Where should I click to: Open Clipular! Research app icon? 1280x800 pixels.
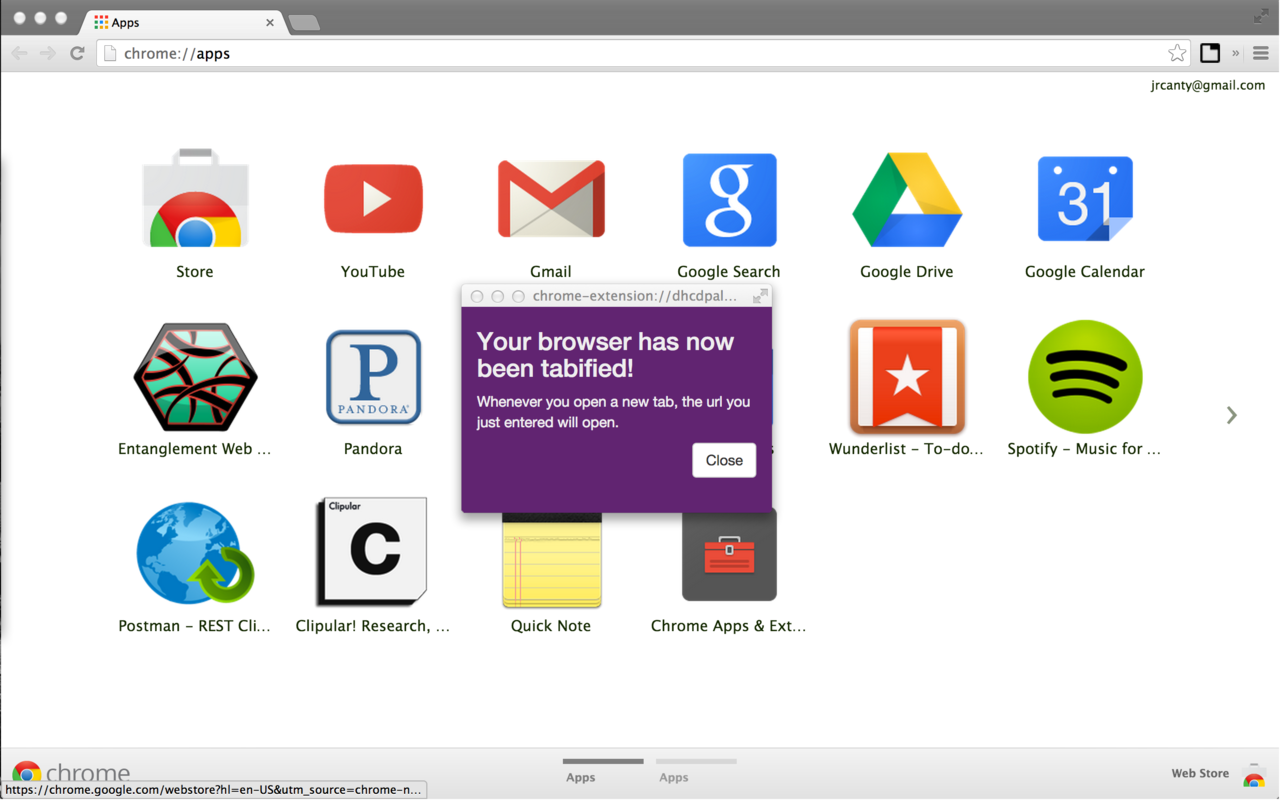click(x=373, y=552)
